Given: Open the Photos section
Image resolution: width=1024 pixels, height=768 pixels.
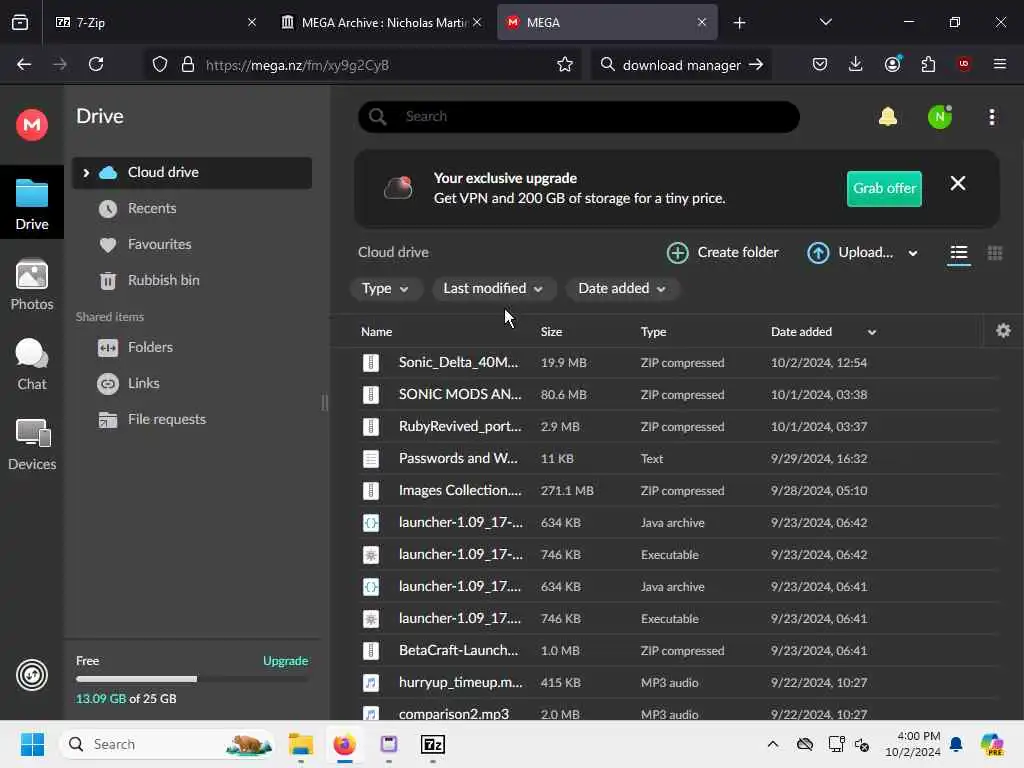Looking at the screenshot, I should coord(31,285).
